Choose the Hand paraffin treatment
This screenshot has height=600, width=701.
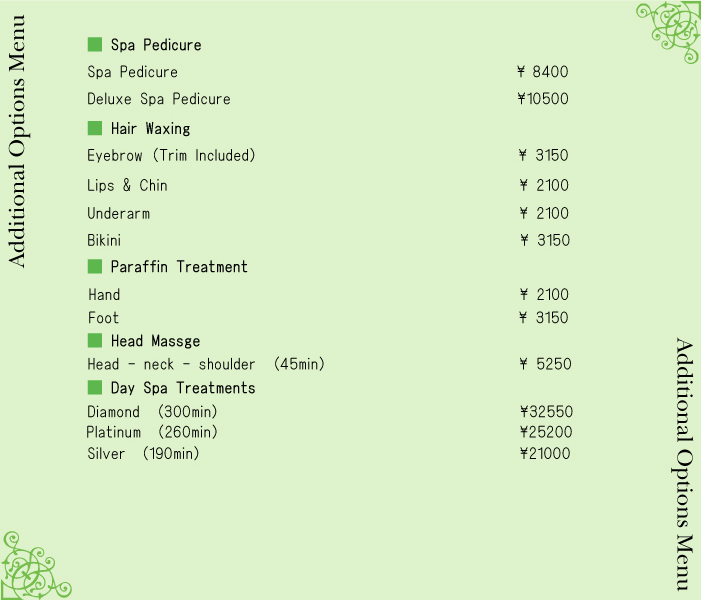pyautogui.click(x=104, y=294)
